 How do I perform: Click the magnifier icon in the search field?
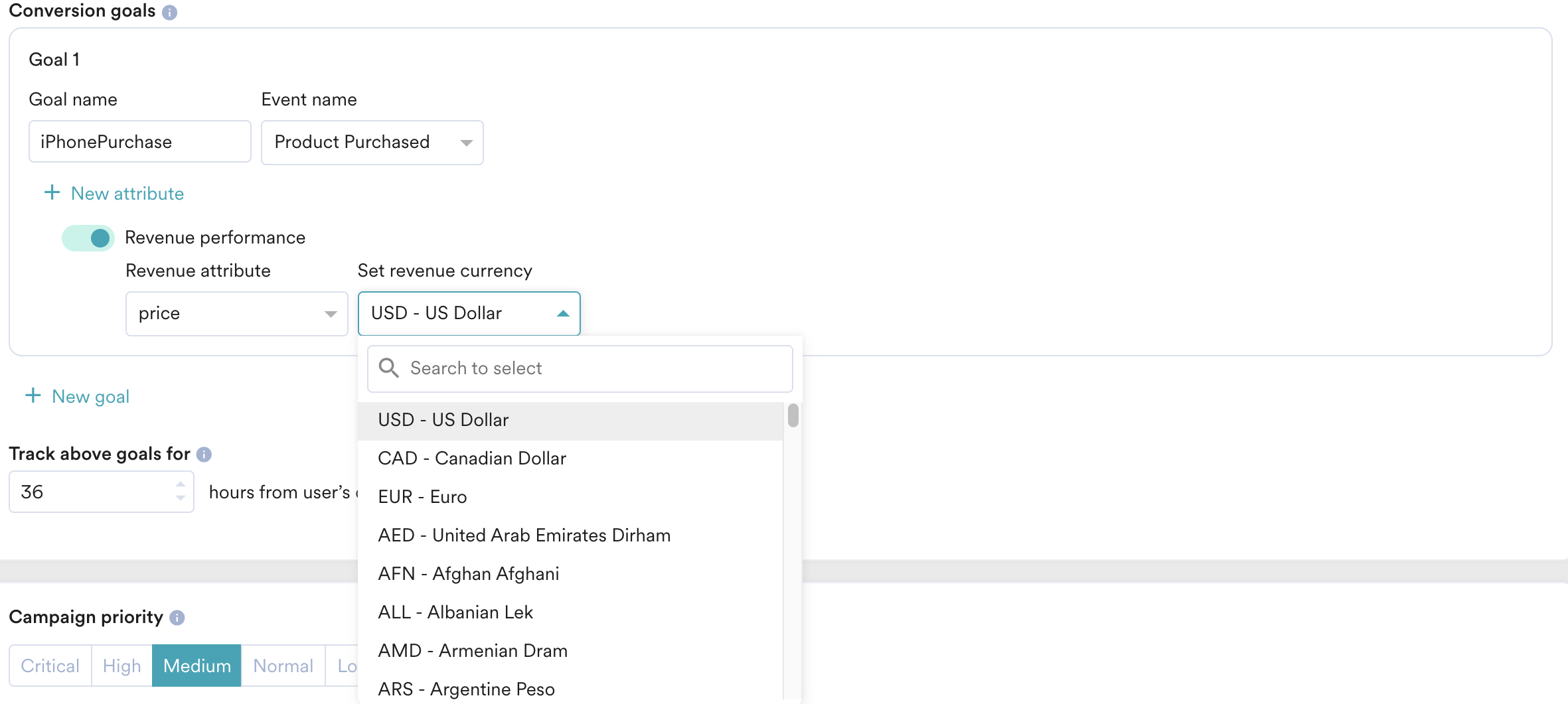point(389,368)
